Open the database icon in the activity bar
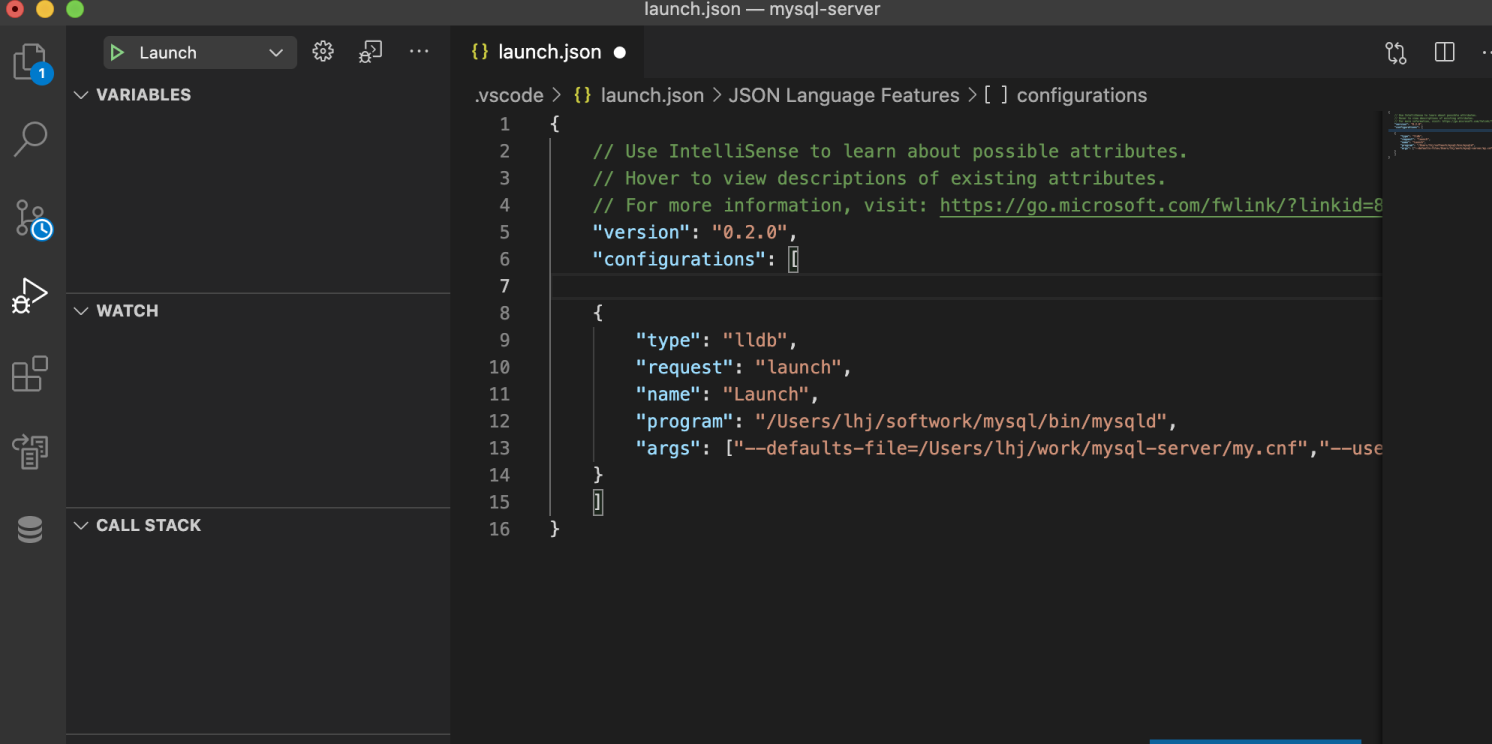The height and width of the screenshot is (744, 1492). point(30,530)
